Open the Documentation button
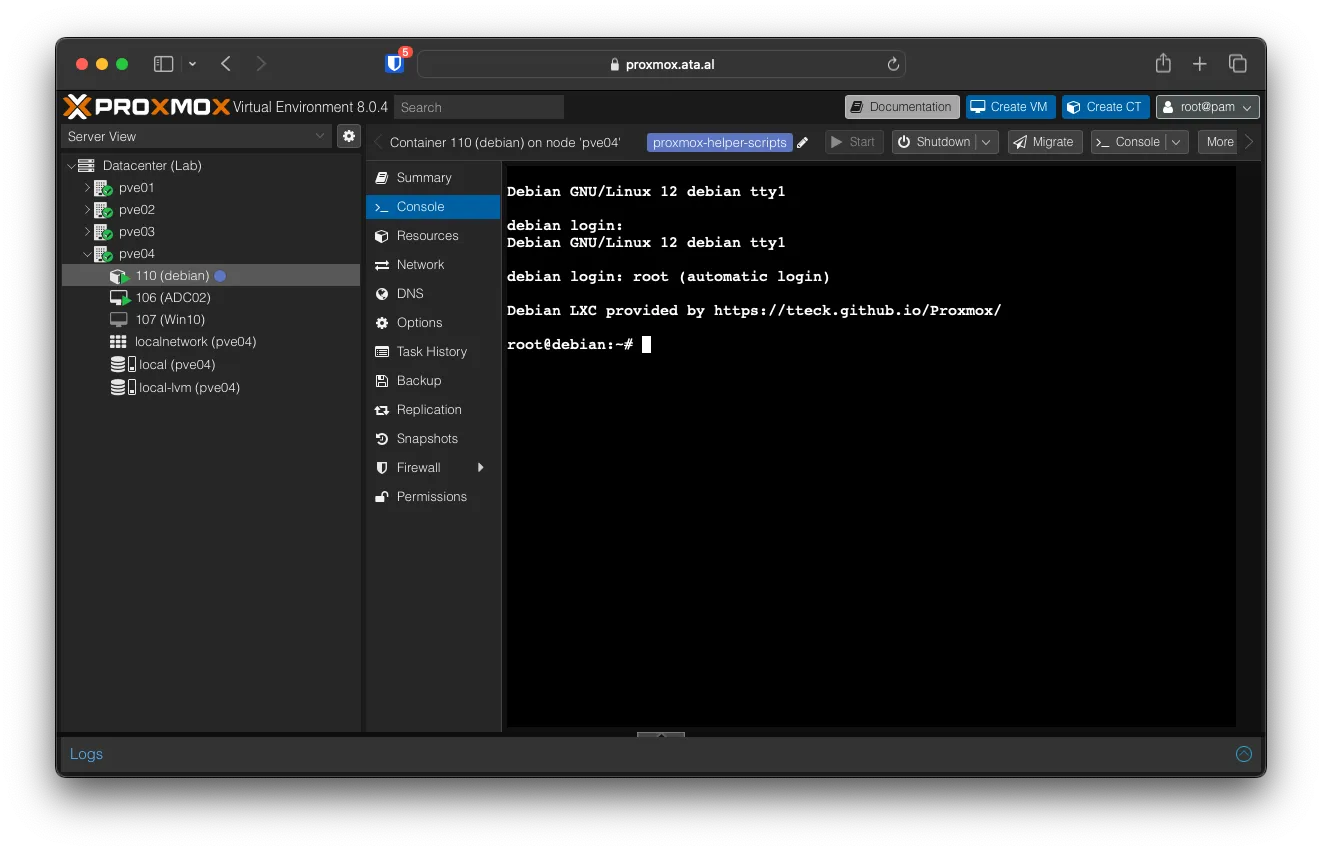The width and height of the screenshot is (1322, 851). pyautogui.click(x=902, y=107)
